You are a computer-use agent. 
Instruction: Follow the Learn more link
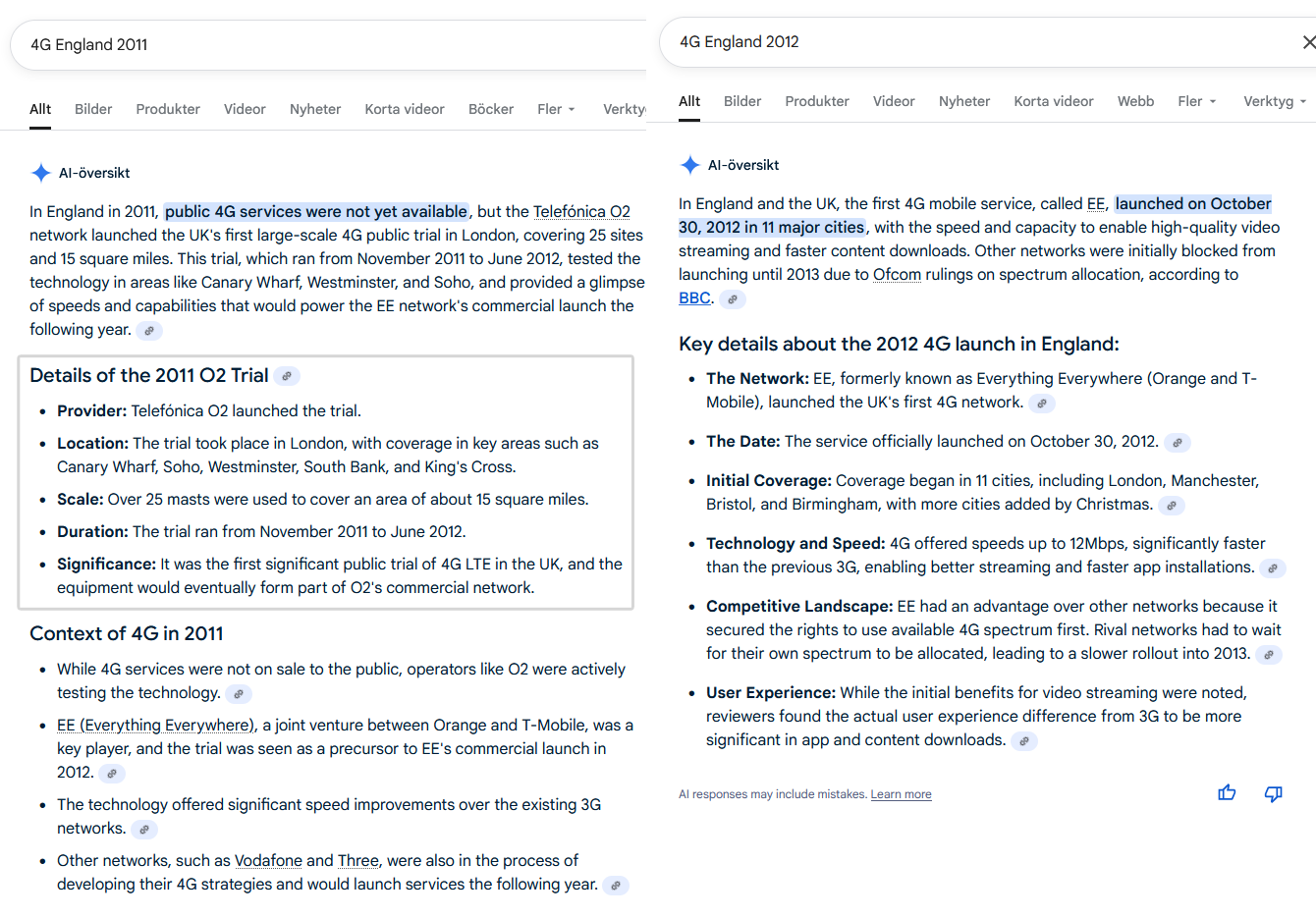pos(901,794)
